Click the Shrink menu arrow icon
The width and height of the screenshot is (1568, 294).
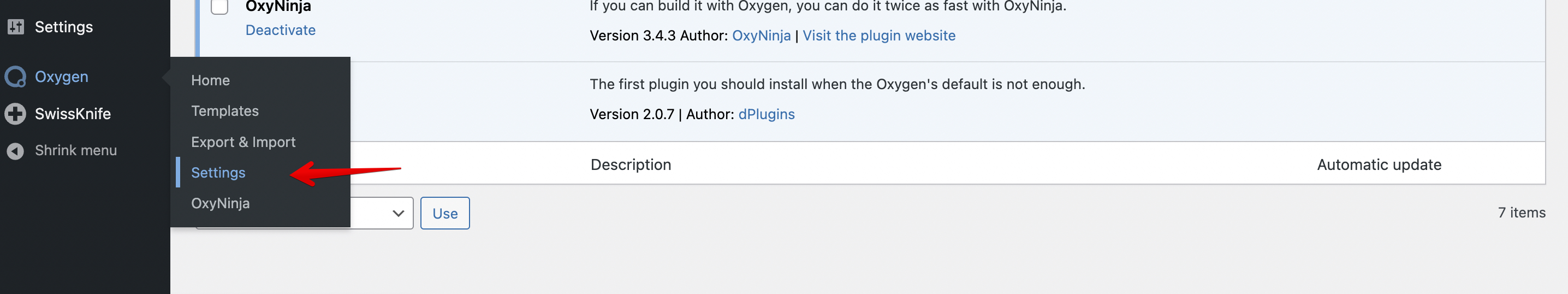click(x=16, y=151)
